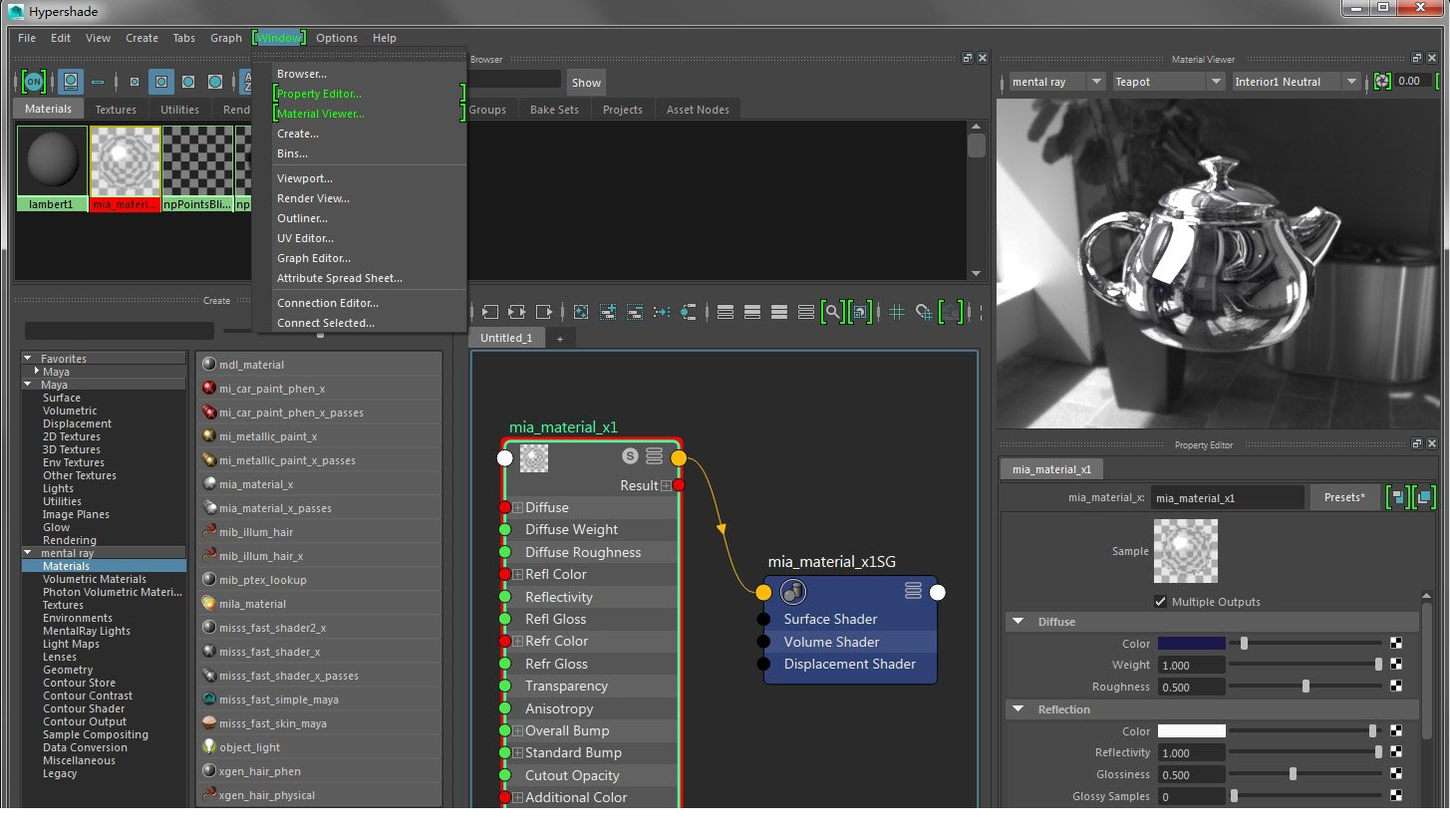Toggle view as list button in browser toolbar
The image size is (1450, 840).
[98, 82]
